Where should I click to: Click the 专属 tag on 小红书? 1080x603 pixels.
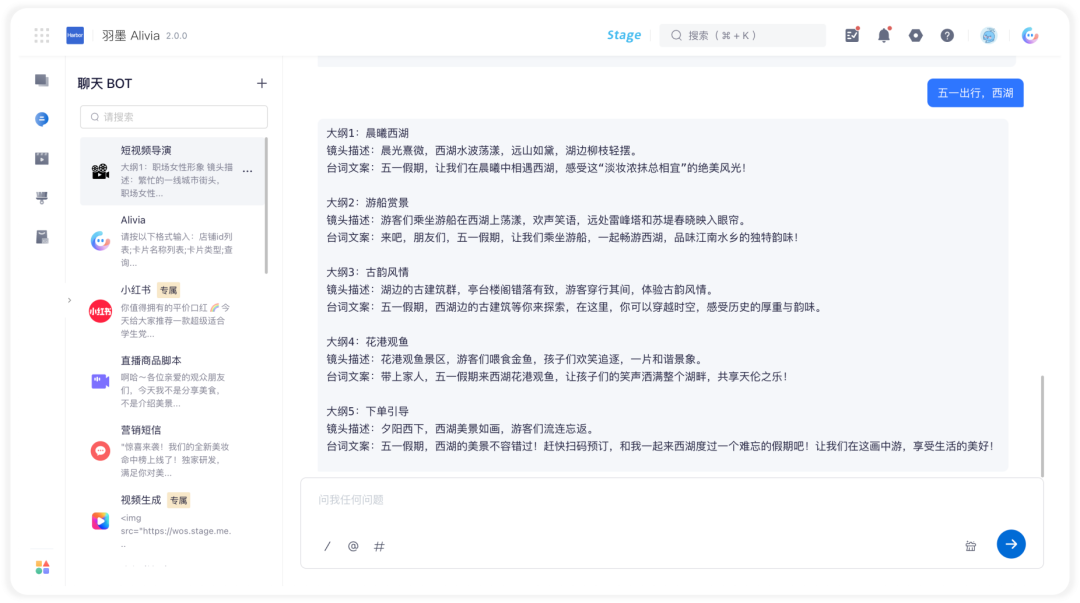click(168, 290)
